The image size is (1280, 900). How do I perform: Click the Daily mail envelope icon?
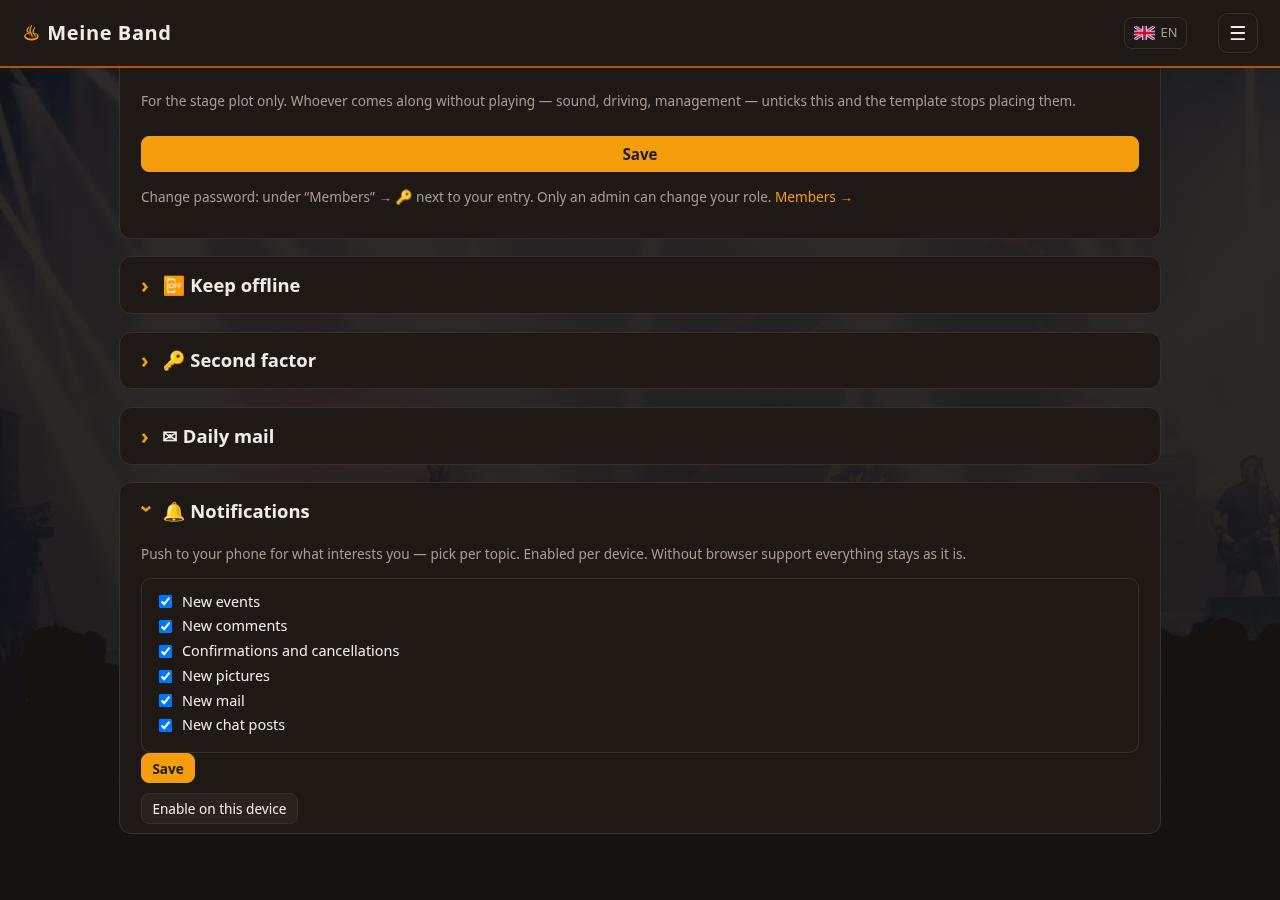pyautogui.click(x=170, y=437)
